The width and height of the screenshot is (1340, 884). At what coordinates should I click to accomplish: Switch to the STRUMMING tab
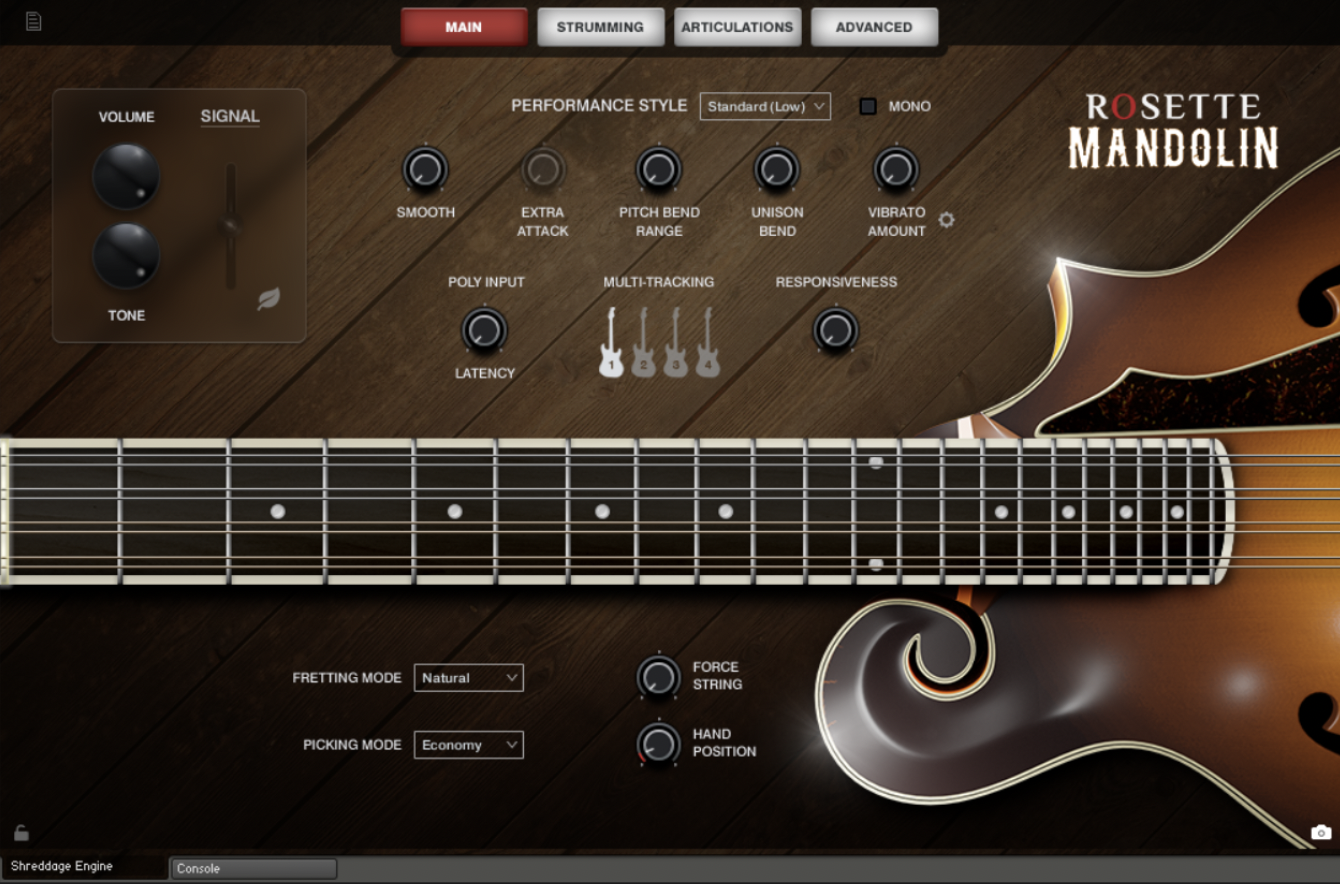point(600,27)
